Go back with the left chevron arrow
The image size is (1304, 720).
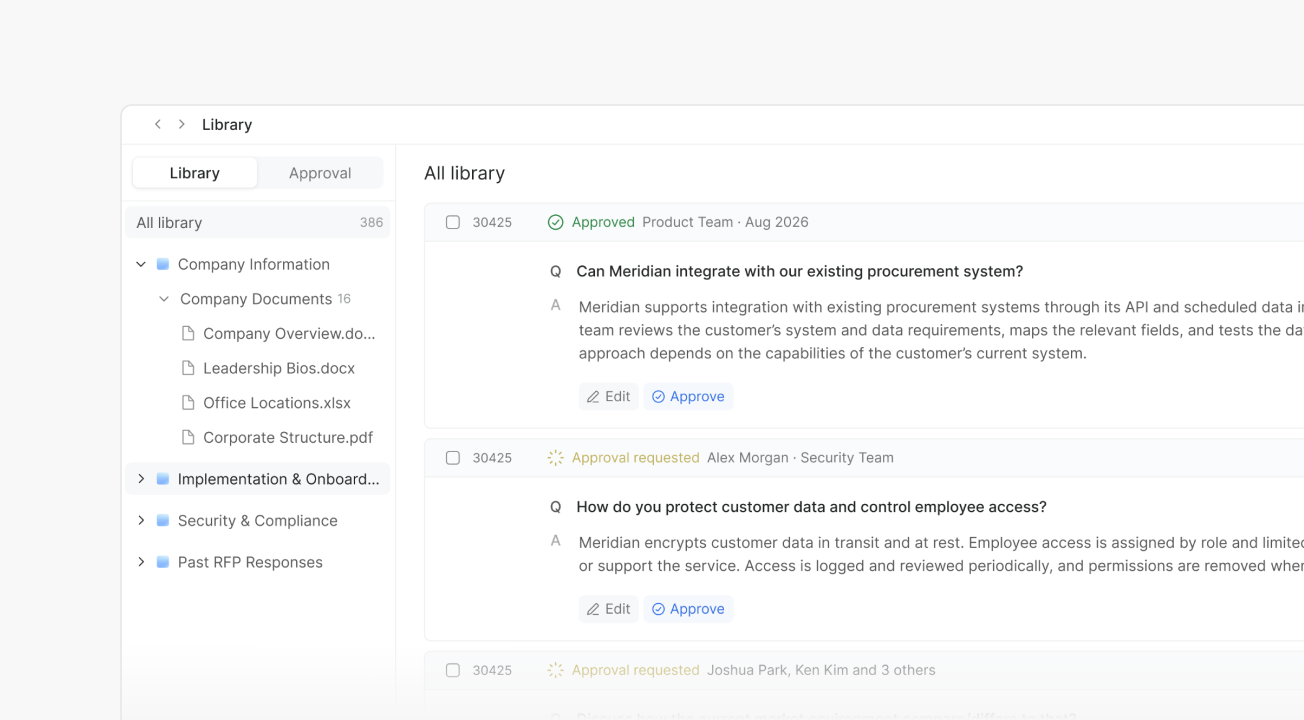click(157, 124)
